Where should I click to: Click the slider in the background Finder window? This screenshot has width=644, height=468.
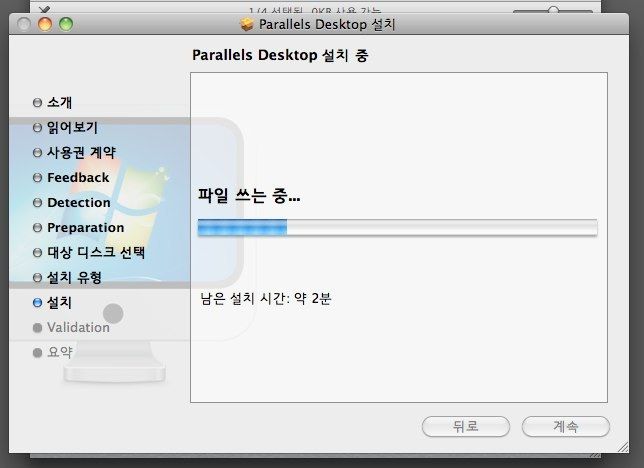(x=553, y=10)
